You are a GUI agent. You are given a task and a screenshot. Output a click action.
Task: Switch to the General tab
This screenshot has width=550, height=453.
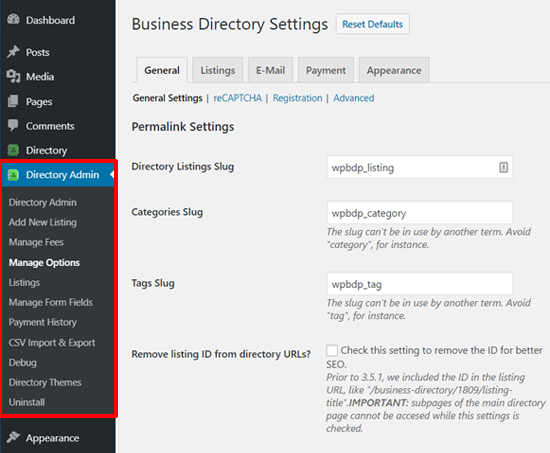pos(162,70)
